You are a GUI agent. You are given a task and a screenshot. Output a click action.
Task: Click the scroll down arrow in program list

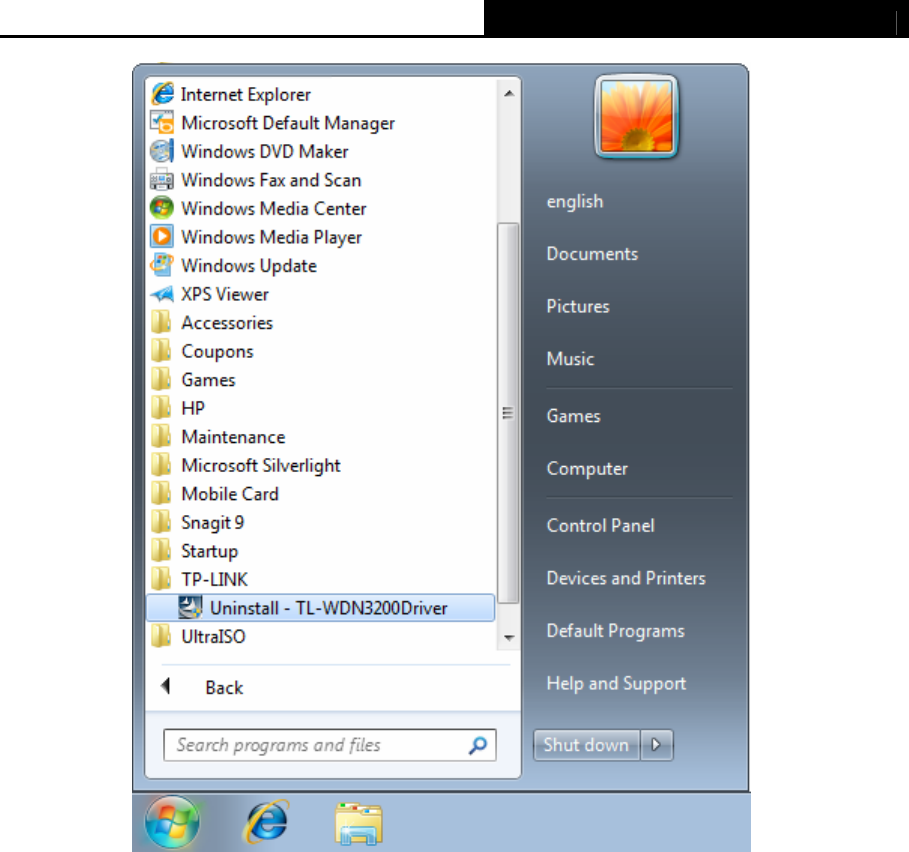coord(509,638)
